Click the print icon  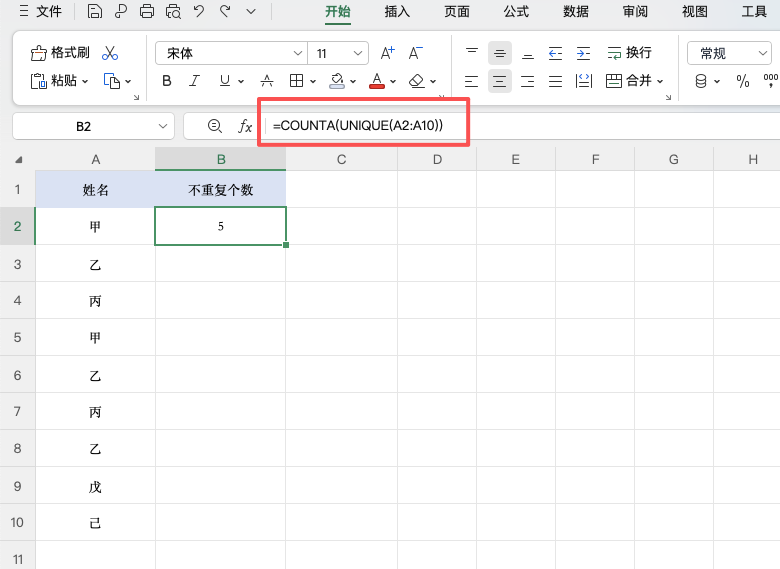147,11
